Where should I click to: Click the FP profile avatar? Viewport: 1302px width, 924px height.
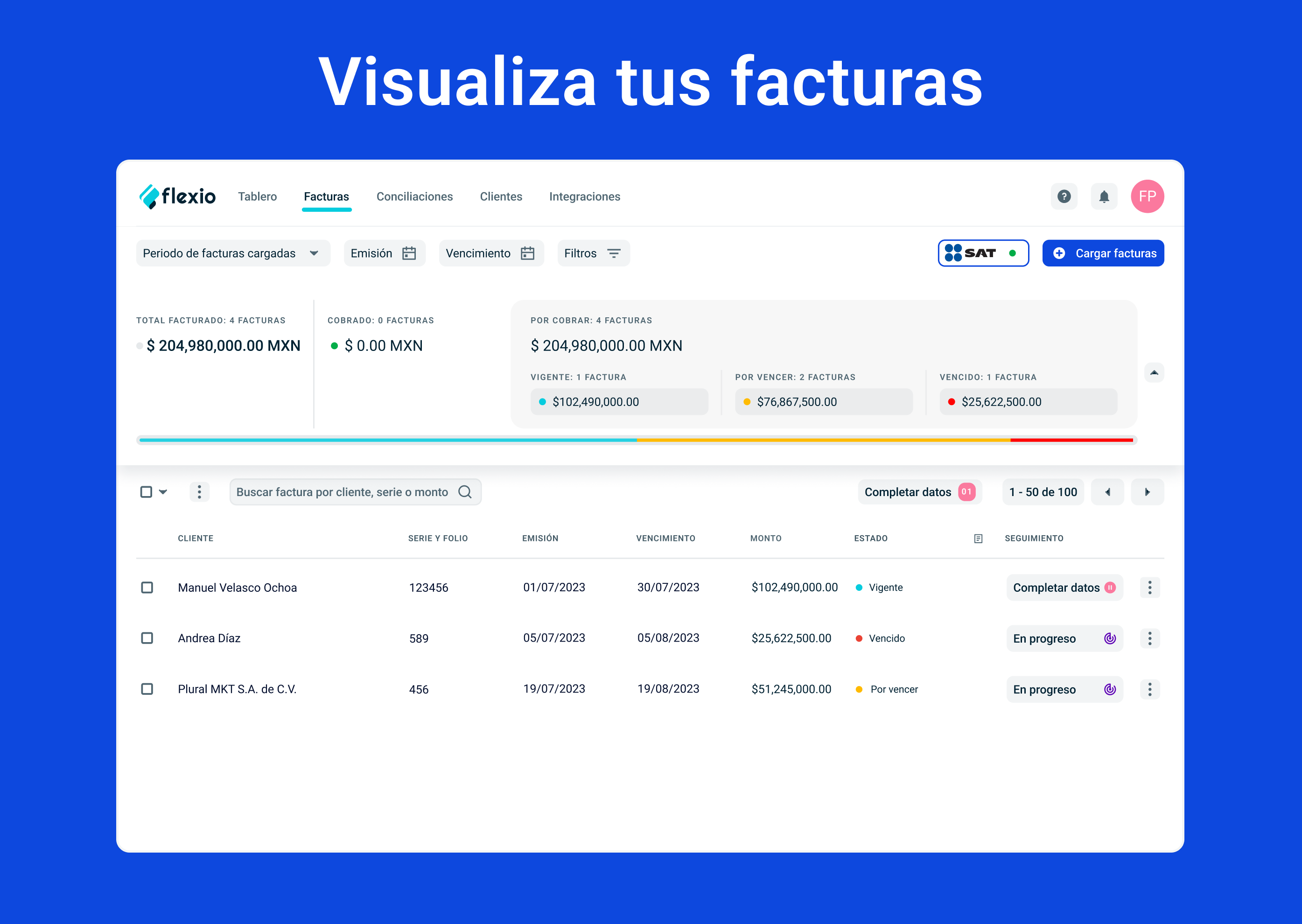point(1148,196)
